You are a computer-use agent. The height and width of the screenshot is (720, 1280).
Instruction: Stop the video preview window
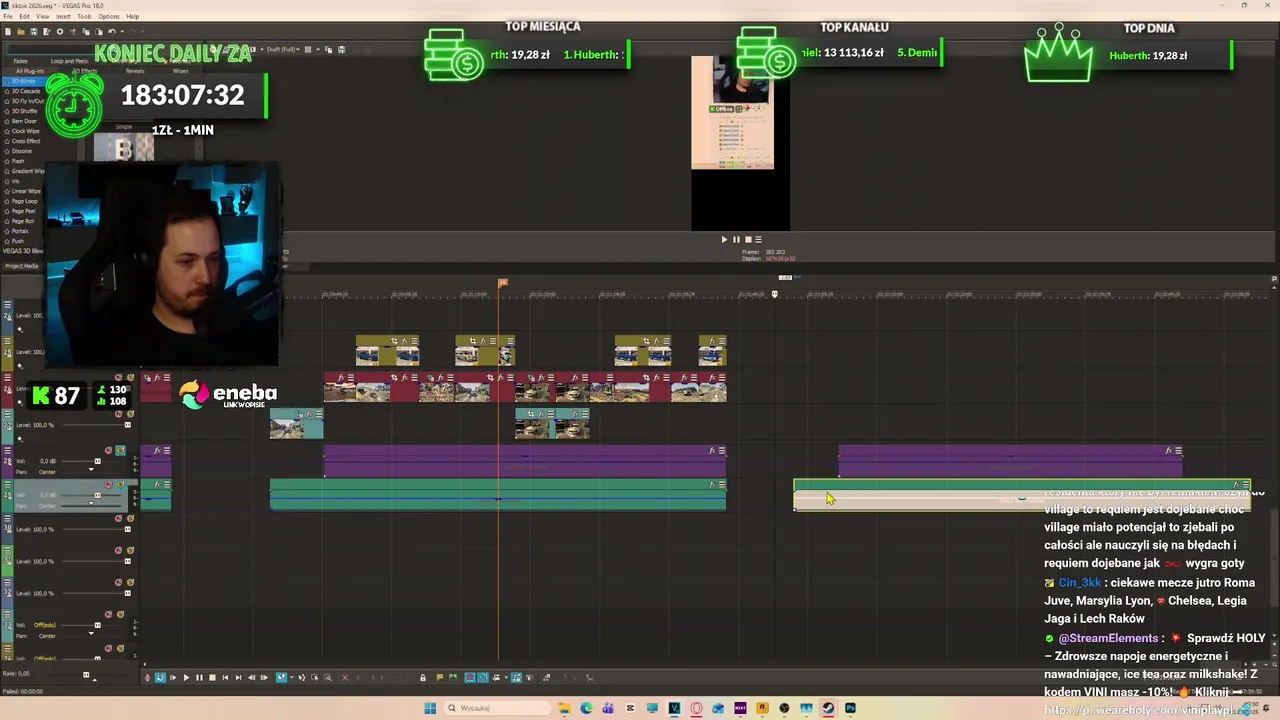pyautogui.click(x=747, y=239)
